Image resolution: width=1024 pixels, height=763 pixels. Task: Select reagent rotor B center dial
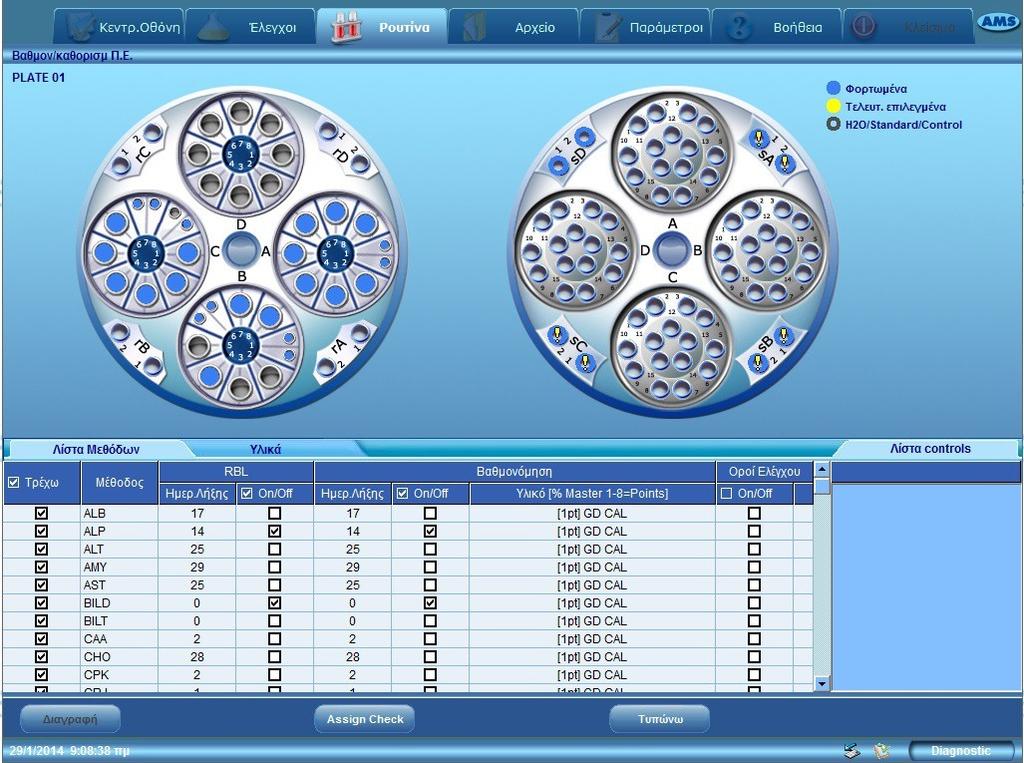[240, 346]
